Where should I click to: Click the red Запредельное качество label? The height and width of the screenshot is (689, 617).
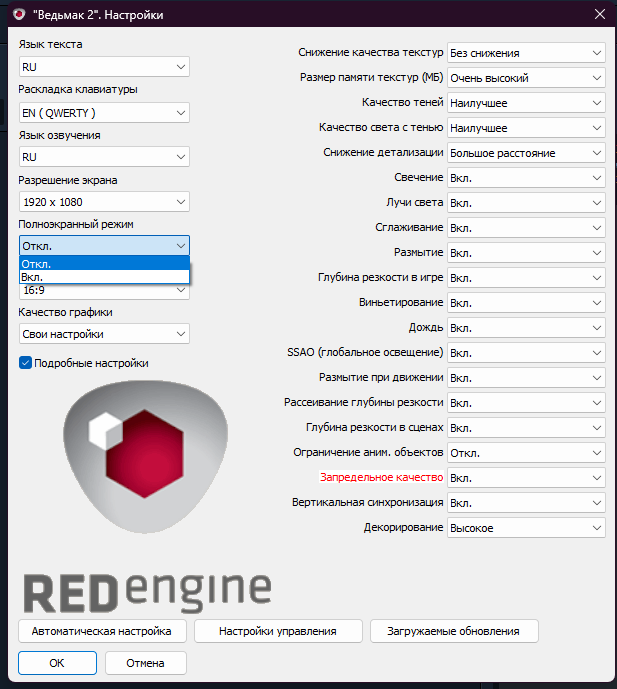tap(381, 477)
